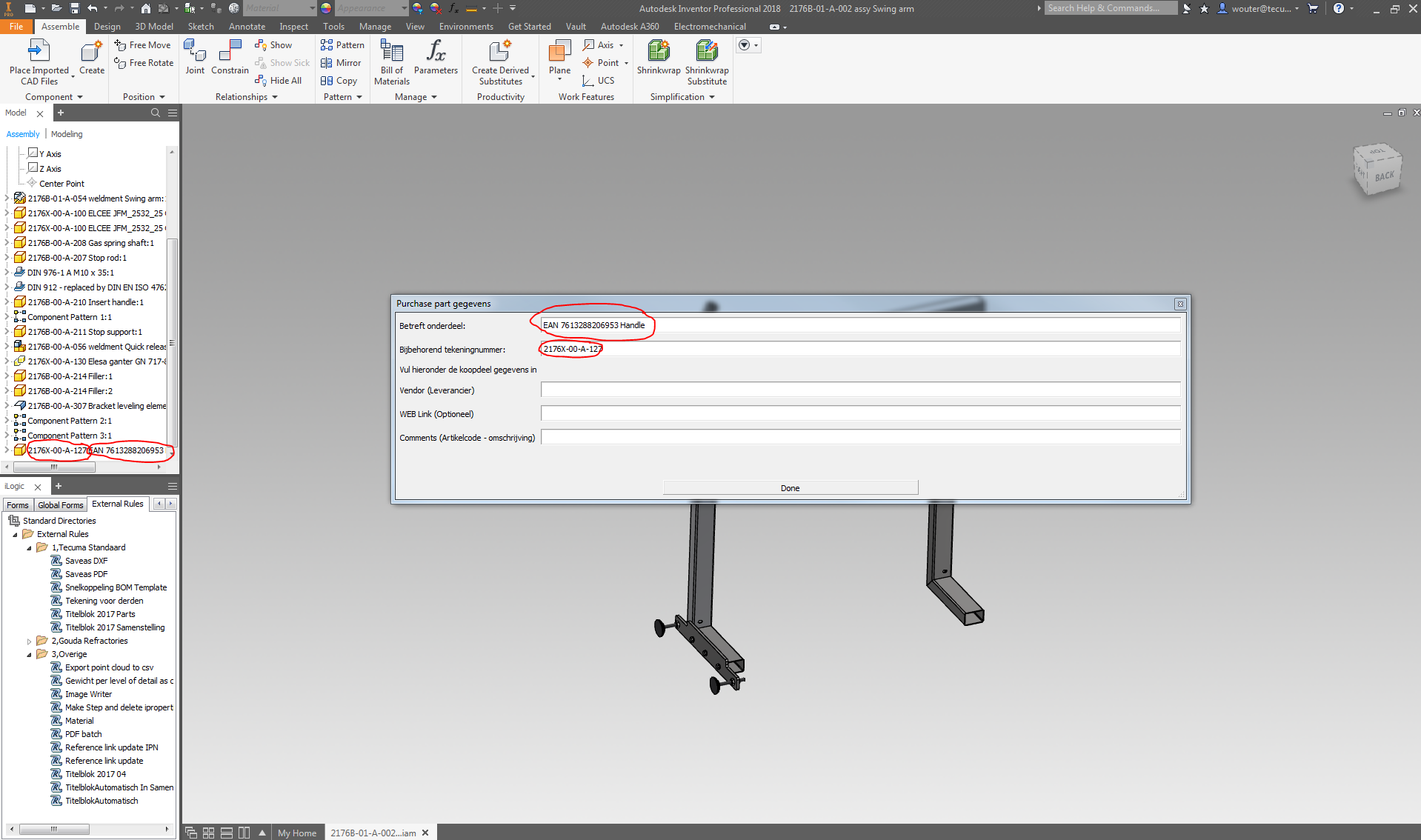
Task: Switch to the Inspect ribbon tab
Action: (x=293, y=26)
